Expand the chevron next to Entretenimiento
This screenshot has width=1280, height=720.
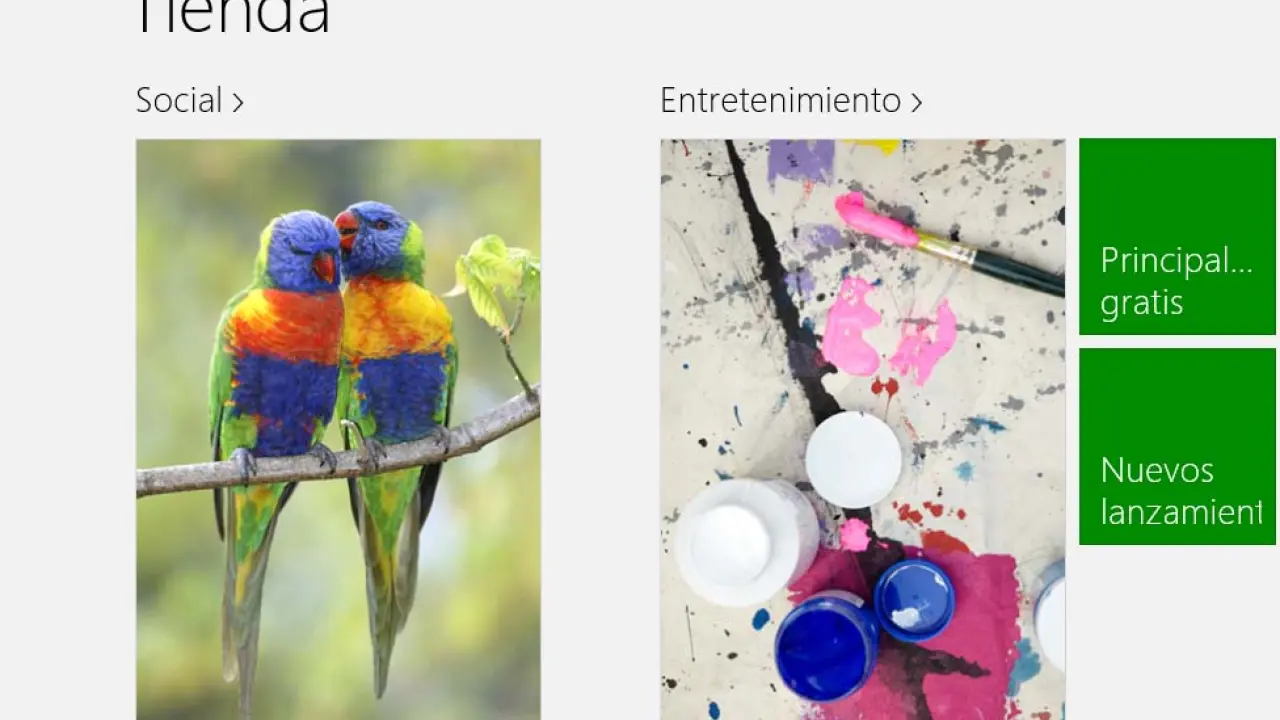tap(916, 102)
